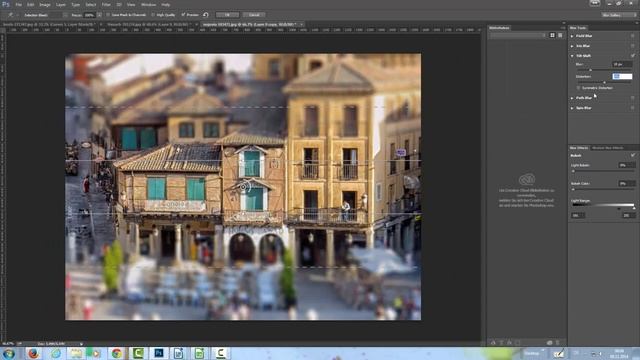The width and height of the screenshot is (640, 360).
Task: Open the Image menu
Action: [45, 4]
